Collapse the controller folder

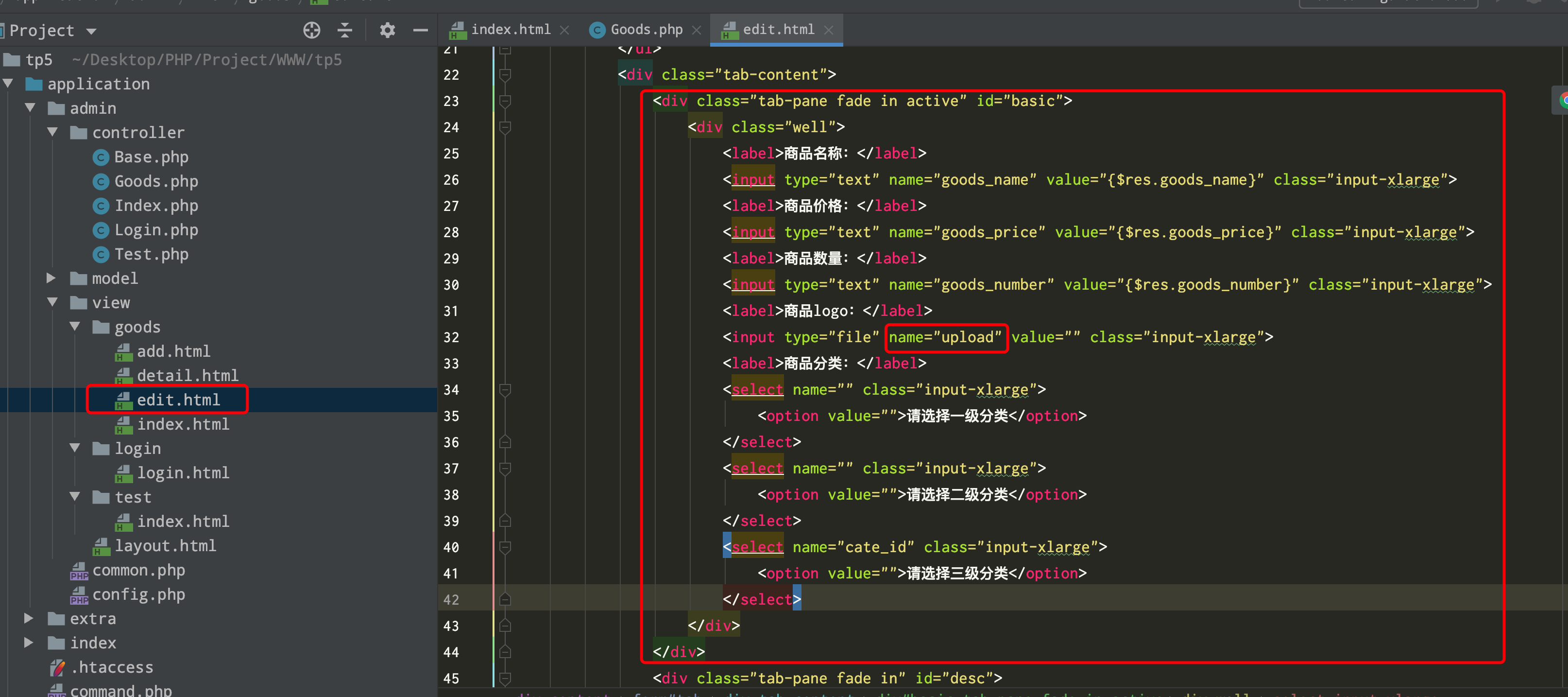click(x=53, y=132)
